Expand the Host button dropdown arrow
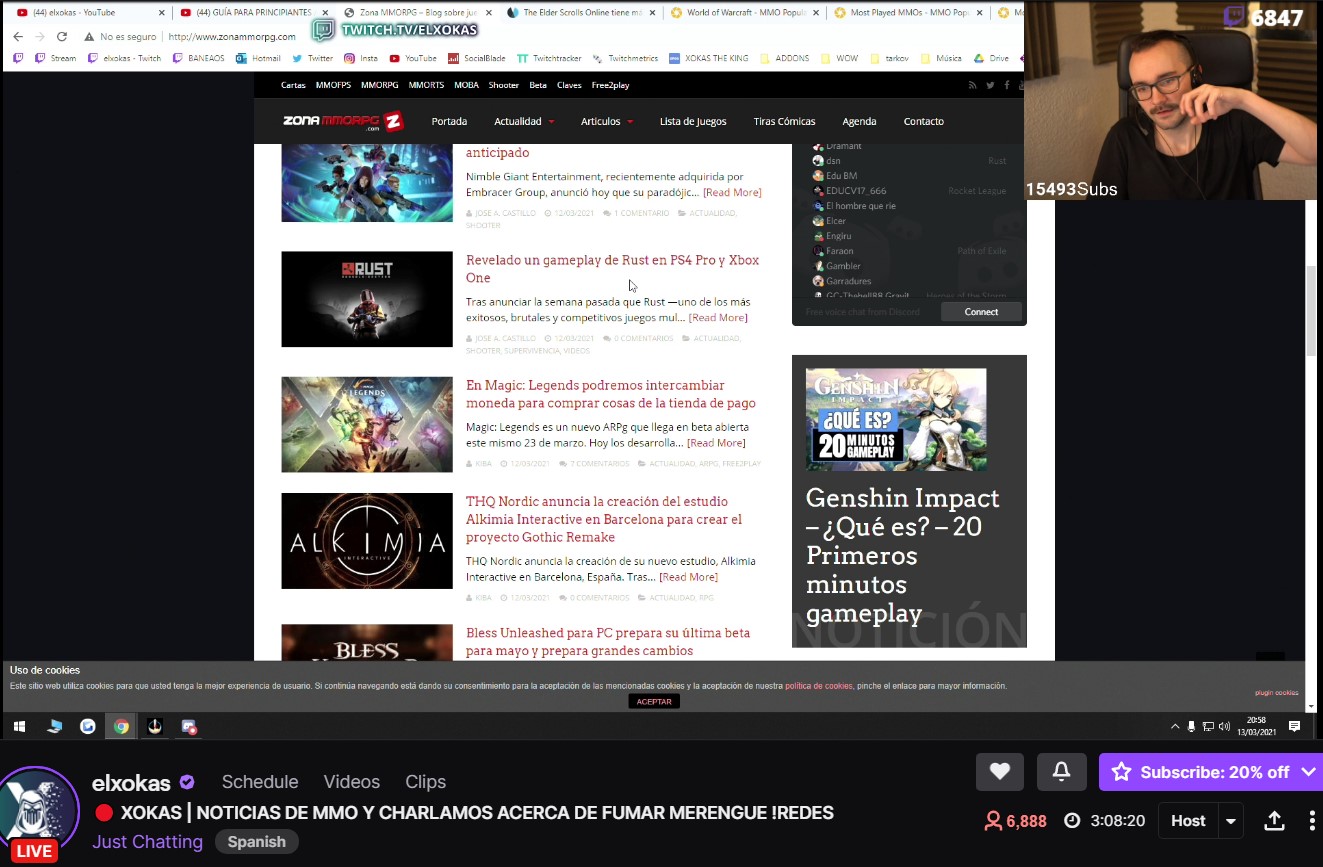This screenshot has height=867, width=1323. (1231, 821)
